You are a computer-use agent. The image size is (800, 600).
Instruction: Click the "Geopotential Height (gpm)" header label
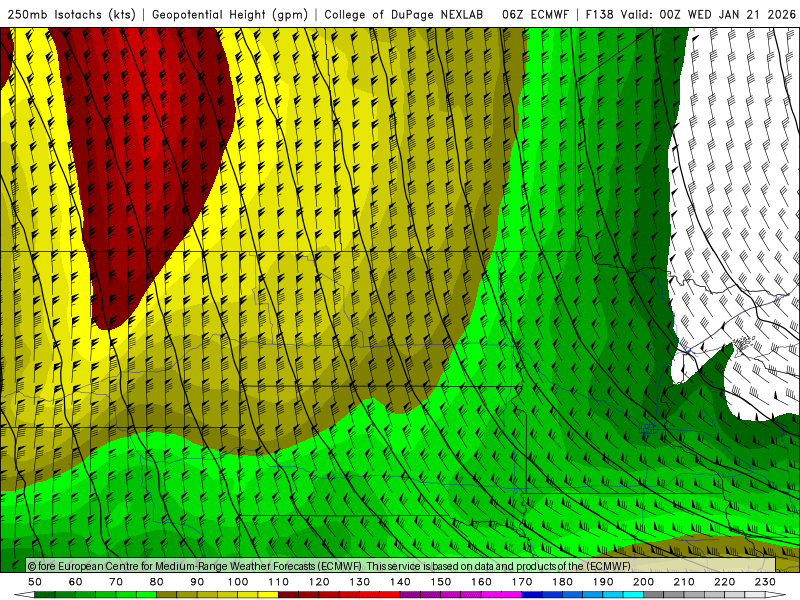coord(230,14)
